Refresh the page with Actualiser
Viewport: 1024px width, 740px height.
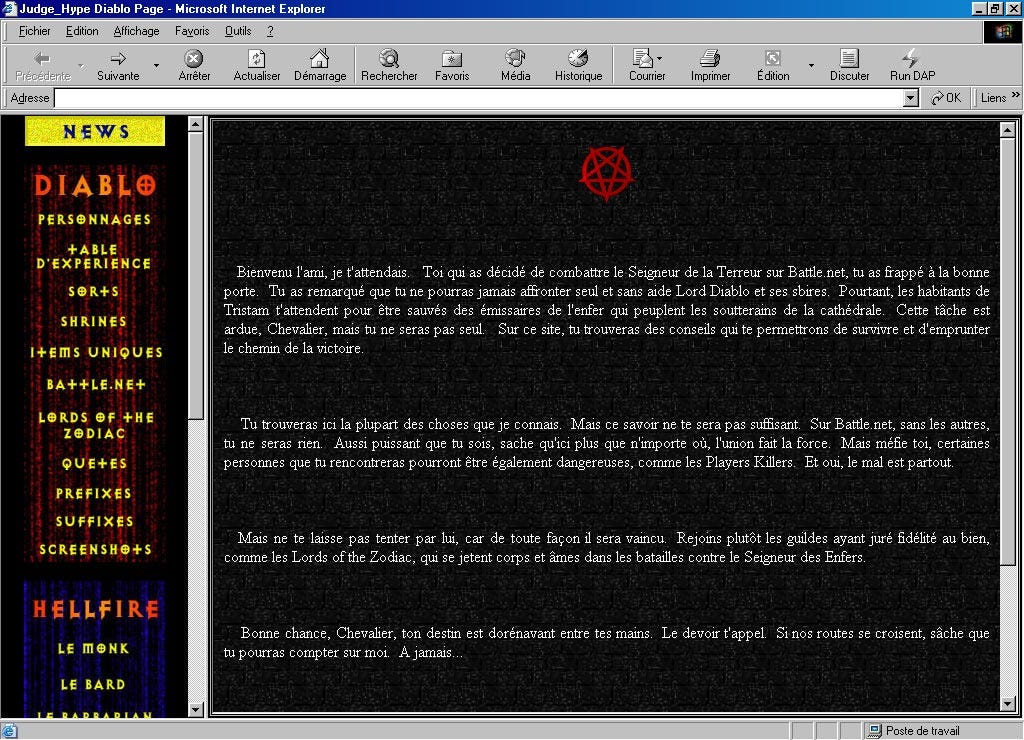[257, 65]
